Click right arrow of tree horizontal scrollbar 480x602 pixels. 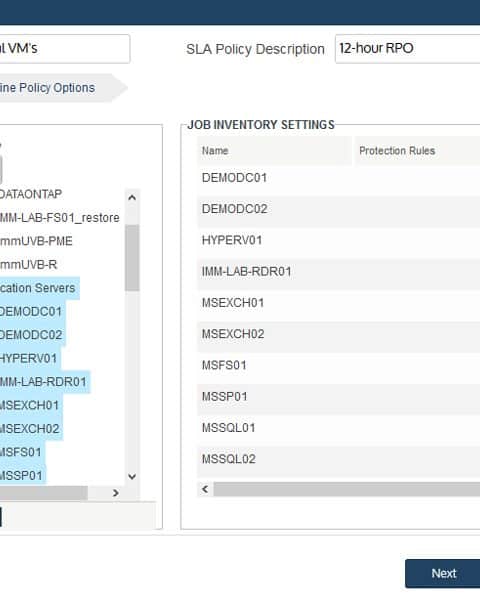coord(116,493)
